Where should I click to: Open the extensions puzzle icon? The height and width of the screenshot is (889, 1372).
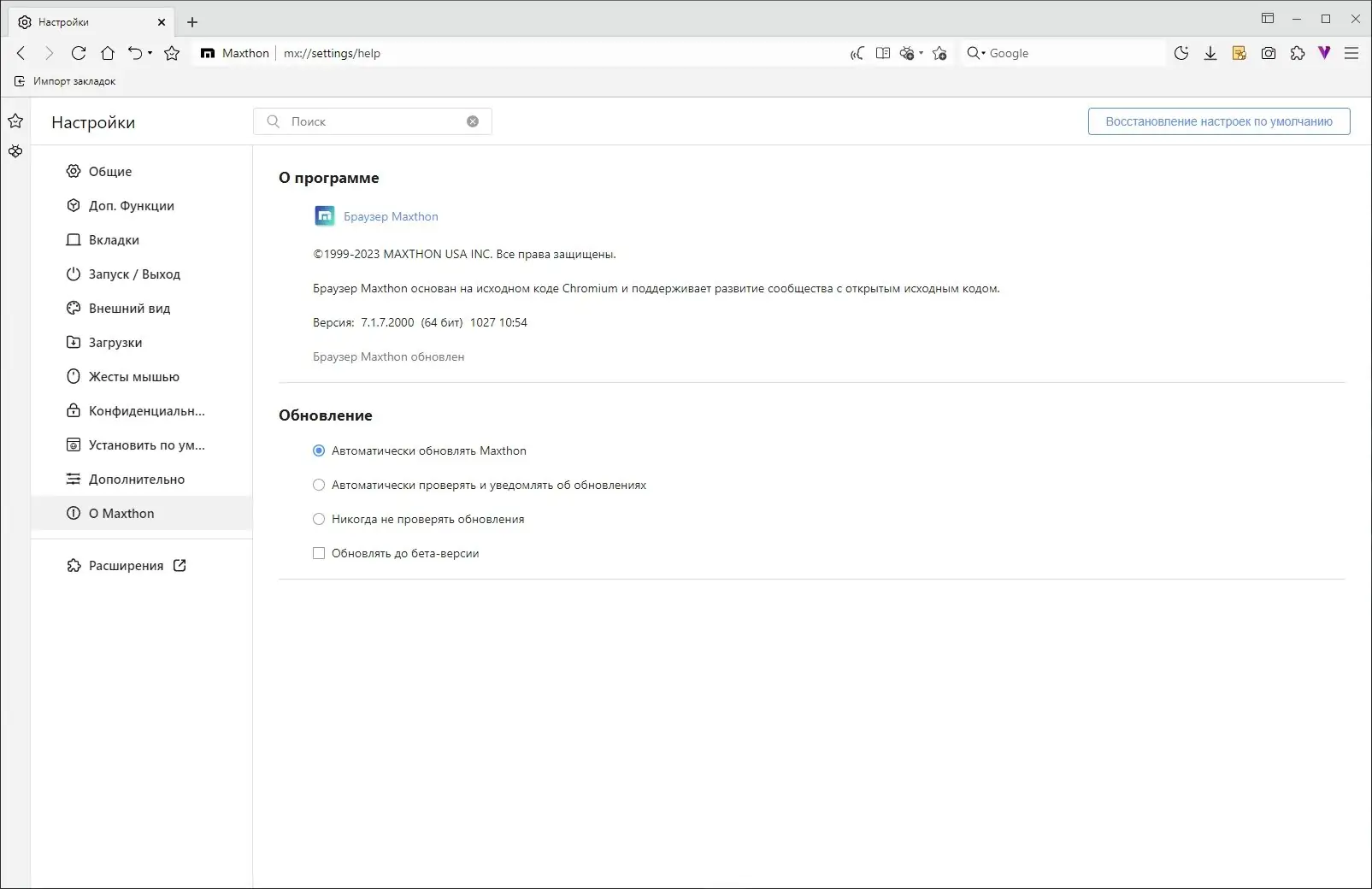point(1298,53)
